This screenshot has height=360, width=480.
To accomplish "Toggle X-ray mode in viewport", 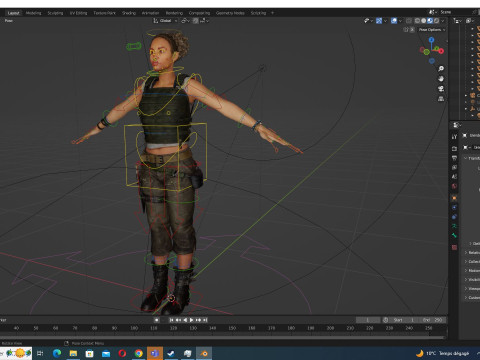I will pyautogui.click(x=409, y=21).
